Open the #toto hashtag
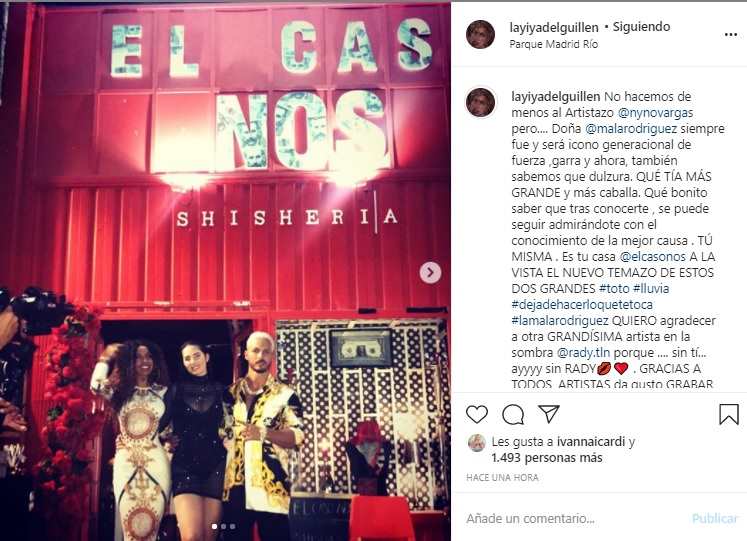This screenshot has height=541, width=747. [x=614, y=289]
